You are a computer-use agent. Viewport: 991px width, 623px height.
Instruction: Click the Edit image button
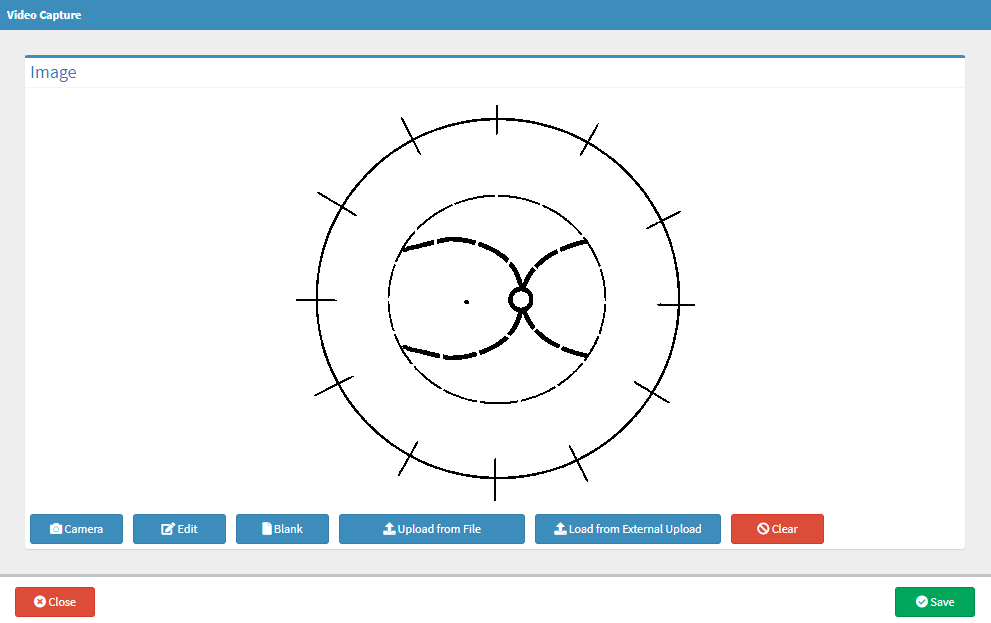coord(179,529)
